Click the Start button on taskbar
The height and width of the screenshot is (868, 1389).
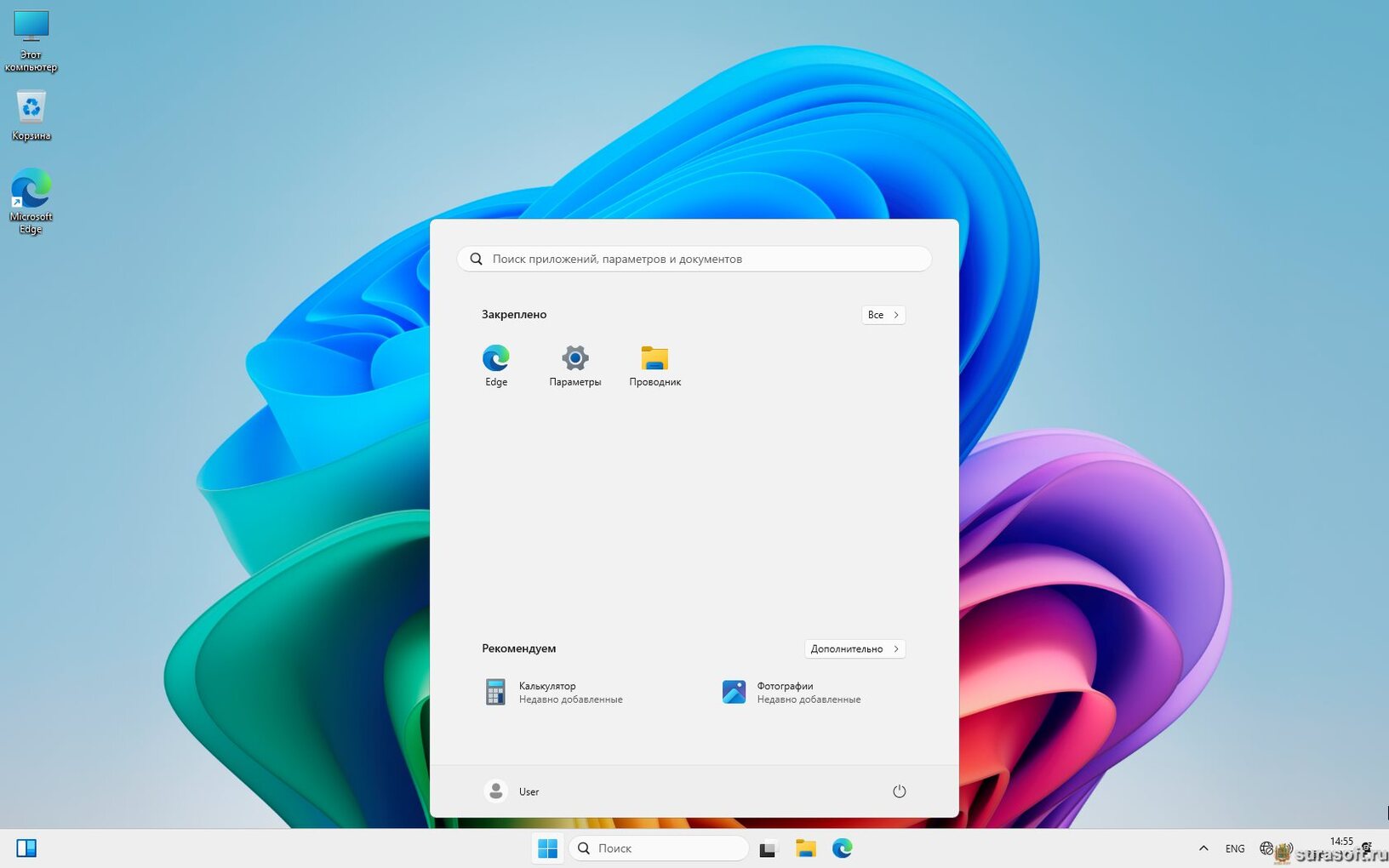pyautogui.click(x=548, y=848)
